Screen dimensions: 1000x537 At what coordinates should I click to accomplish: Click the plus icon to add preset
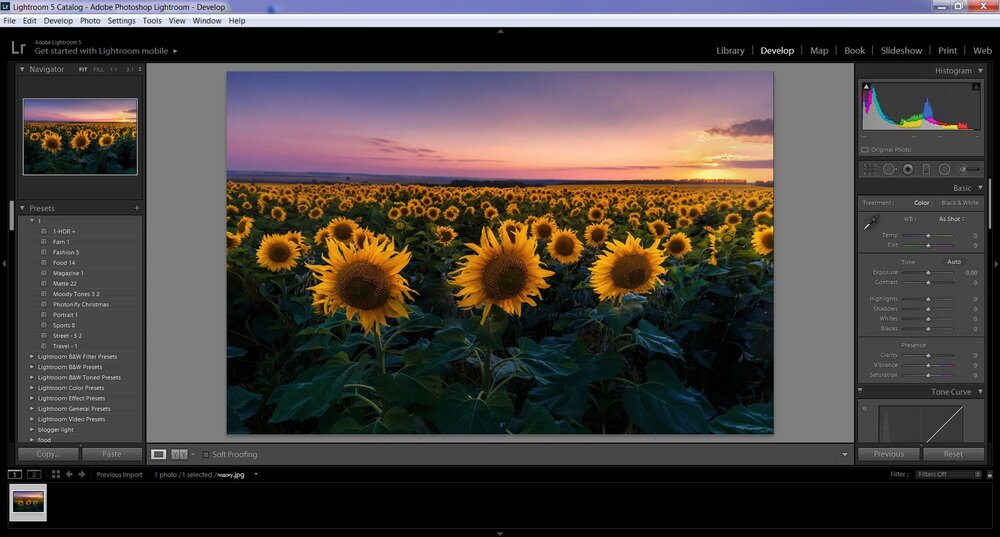click(x=137, y=208)
